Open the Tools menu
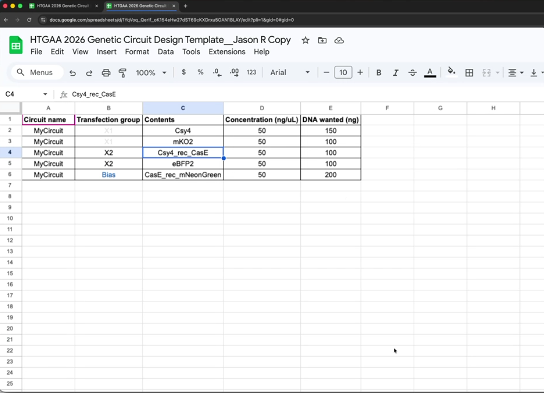The width and height of the screenshot is (544, 393). click(191, 52)
